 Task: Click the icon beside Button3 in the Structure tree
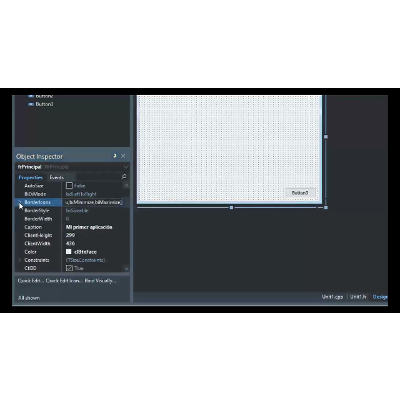(31, 104)
